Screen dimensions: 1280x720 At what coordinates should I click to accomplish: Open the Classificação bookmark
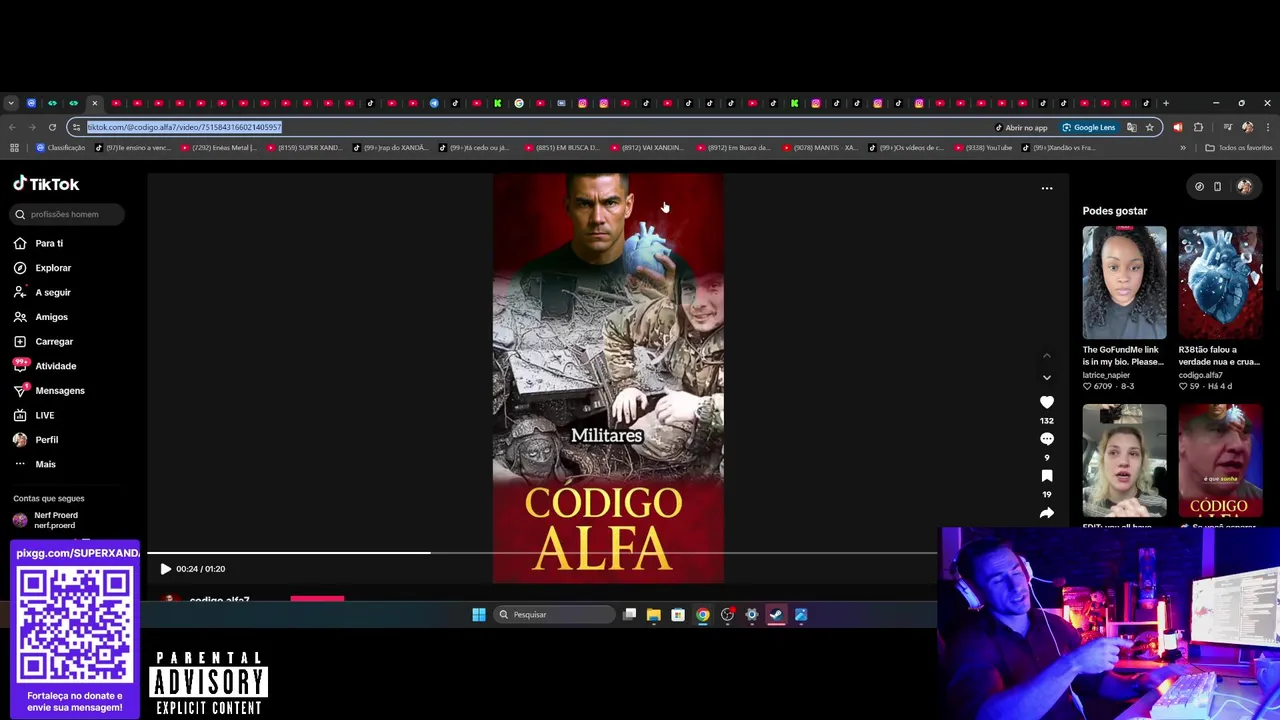coord(61,148)
